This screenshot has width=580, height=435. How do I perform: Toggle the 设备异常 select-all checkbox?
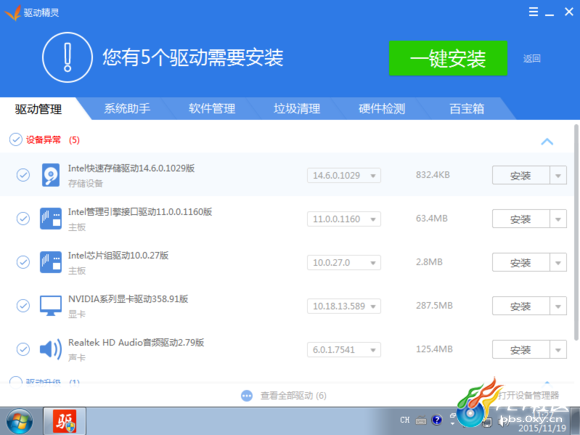click(16, 139)
